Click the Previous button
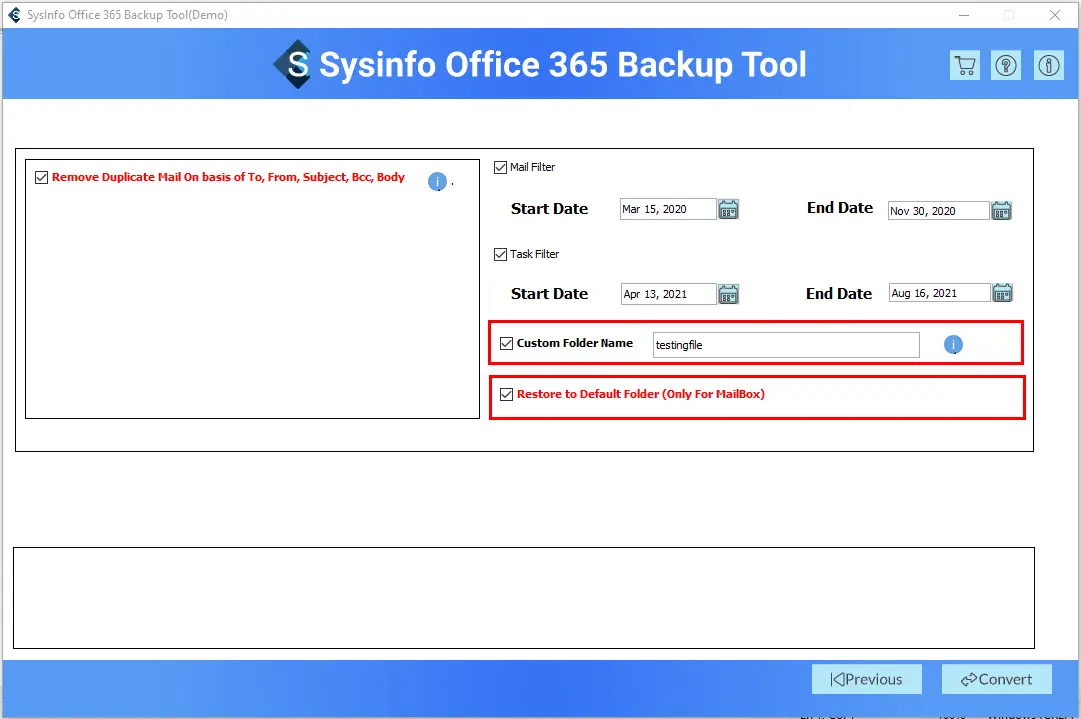 867,679
